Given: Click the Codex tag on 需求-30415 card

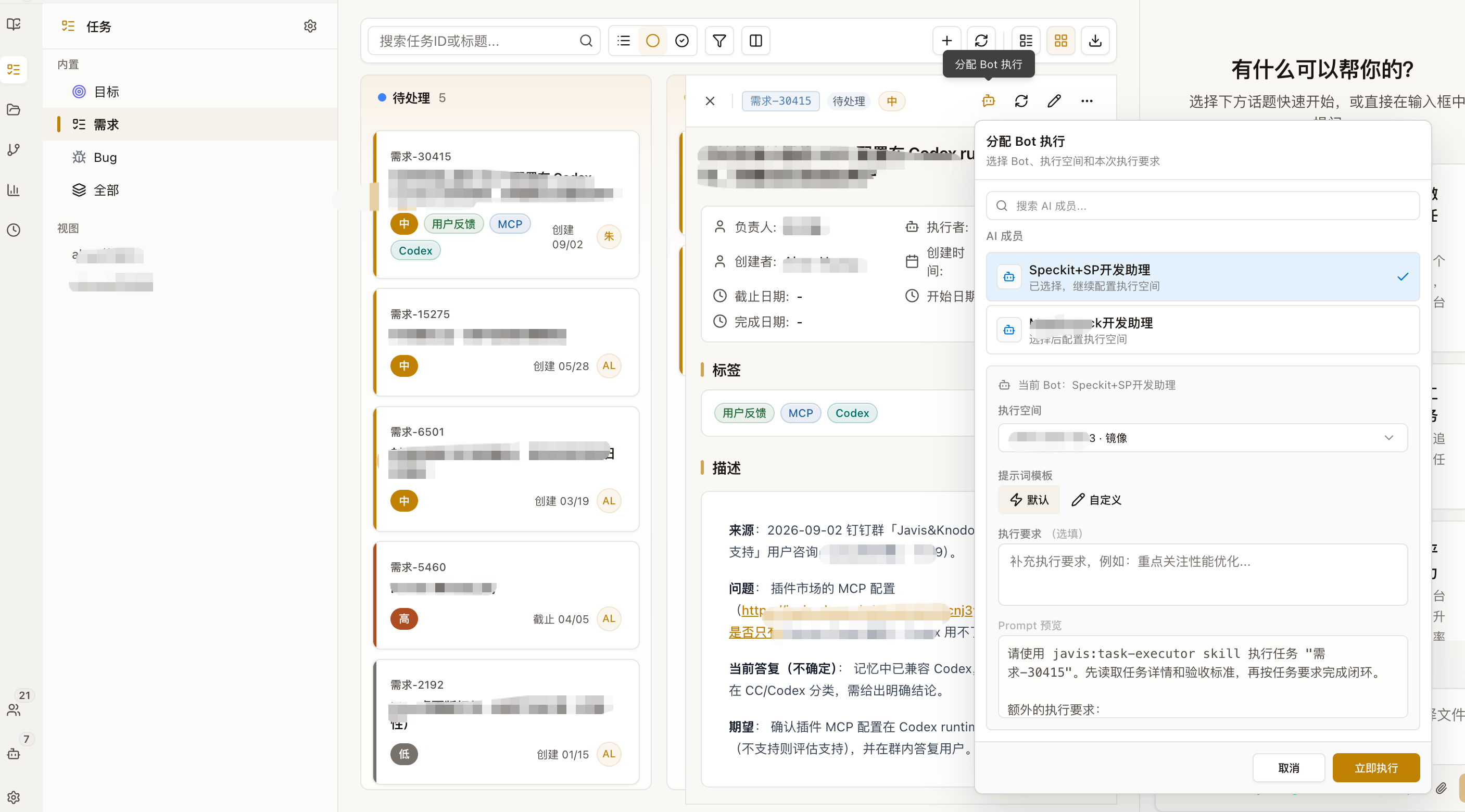Looking at the screenshot, I should [415, 250].
